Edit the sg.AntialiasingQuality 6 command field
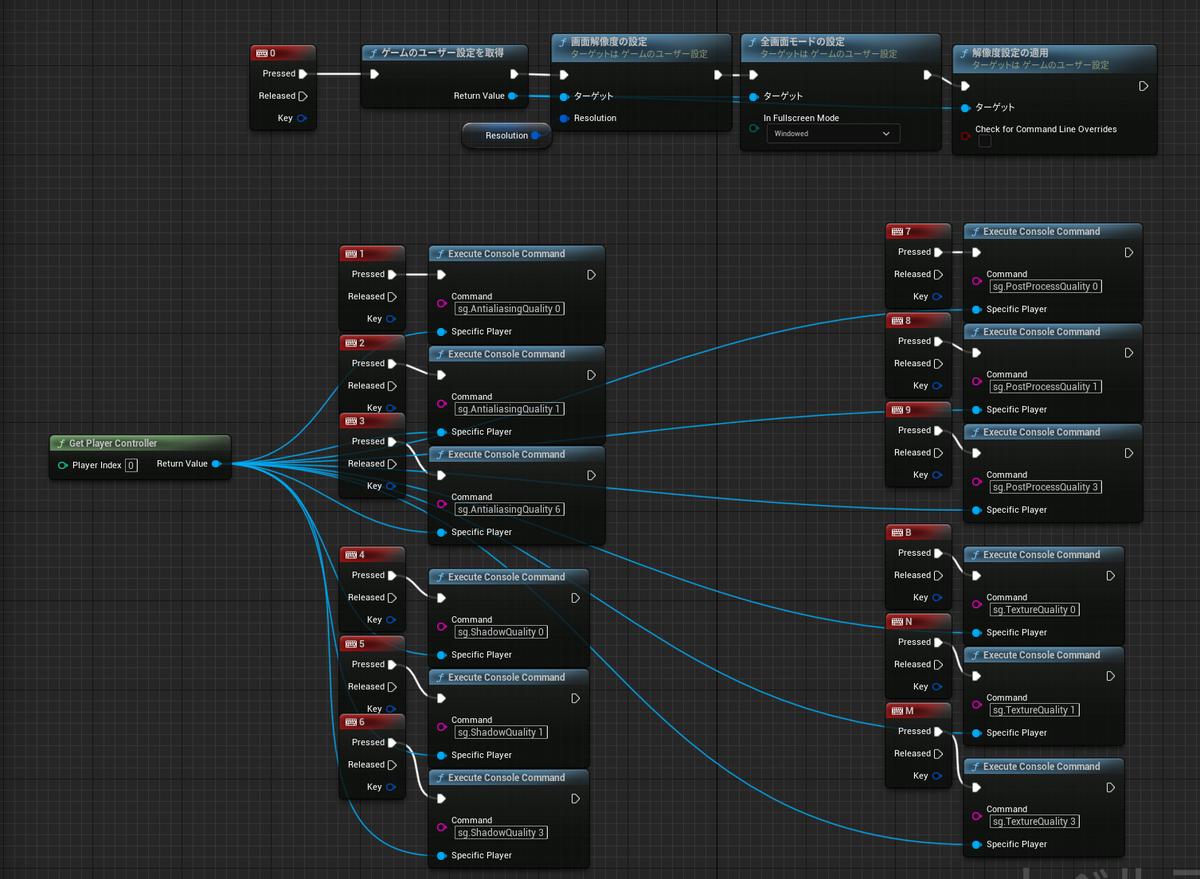The width and height of the screenshot is (1200, 879). click(509, 509)
